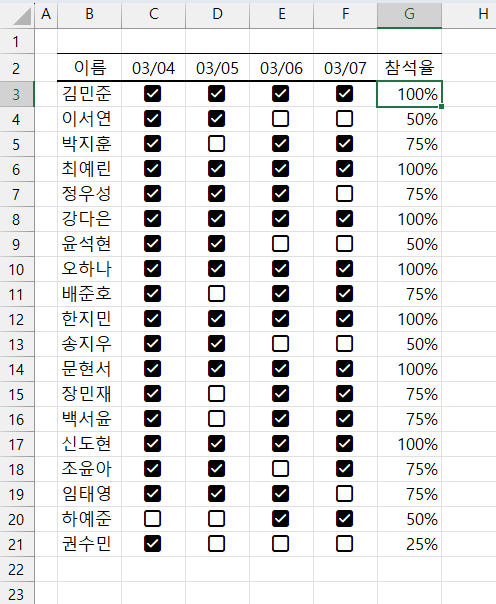Select column D header
496x604 pixels.
click(217, 15)
